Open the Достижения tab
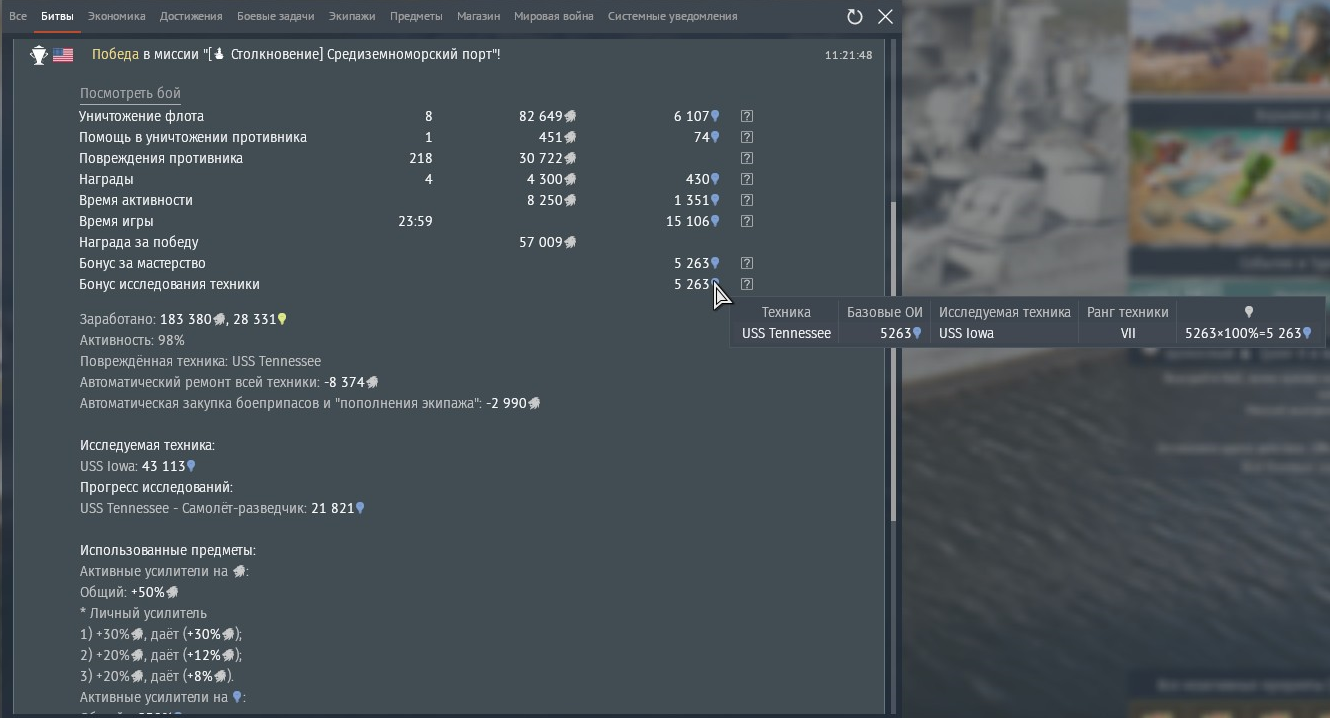1330x718 pixels. [191, 16]
